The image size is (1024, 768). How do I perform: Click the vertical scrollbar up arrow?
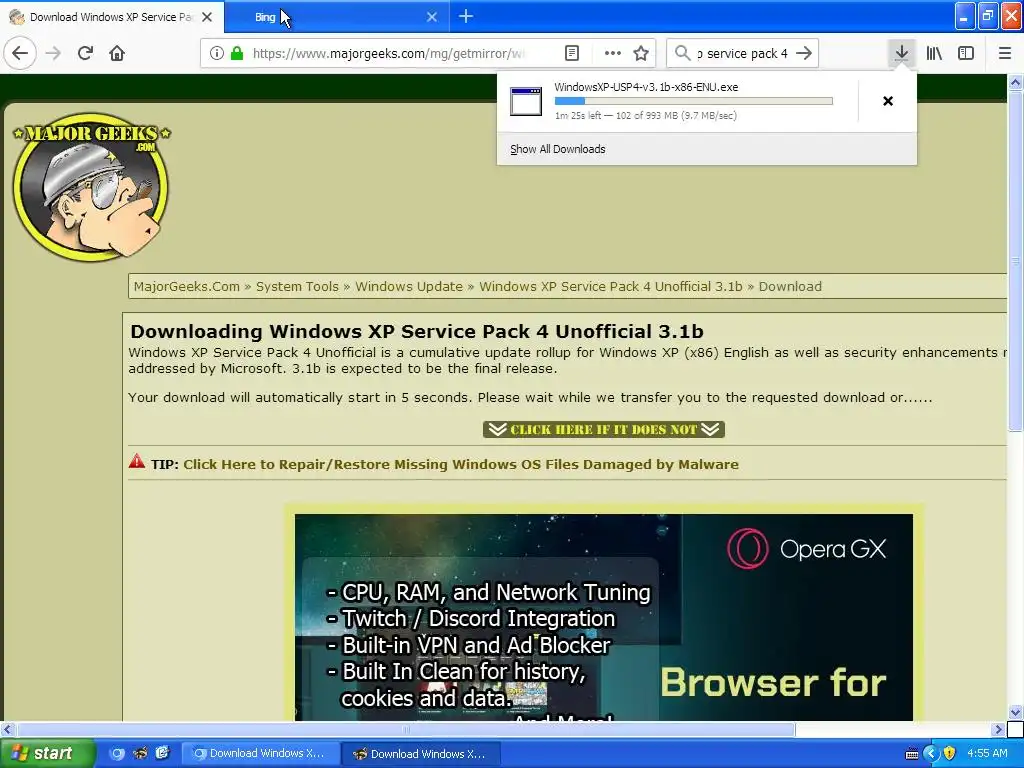[x=1015, y=82]
